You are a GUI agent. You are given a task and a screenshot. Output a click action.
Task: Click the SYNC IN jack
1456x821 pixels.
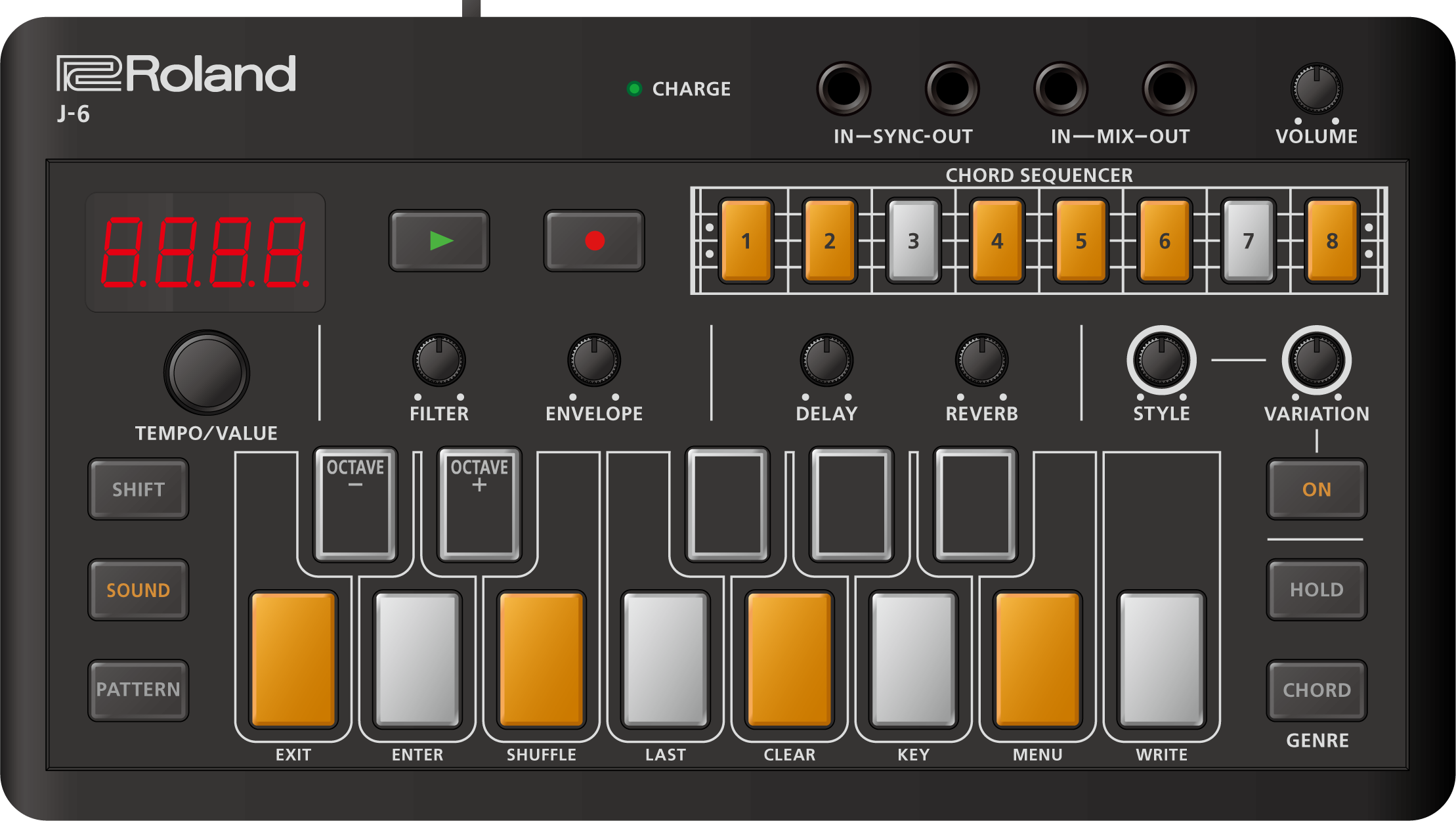844,88
